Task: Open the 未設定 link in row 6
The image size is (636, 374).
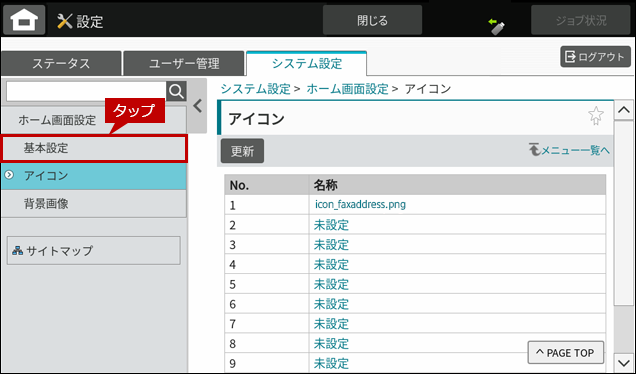Action: click(x=331, y=304)
